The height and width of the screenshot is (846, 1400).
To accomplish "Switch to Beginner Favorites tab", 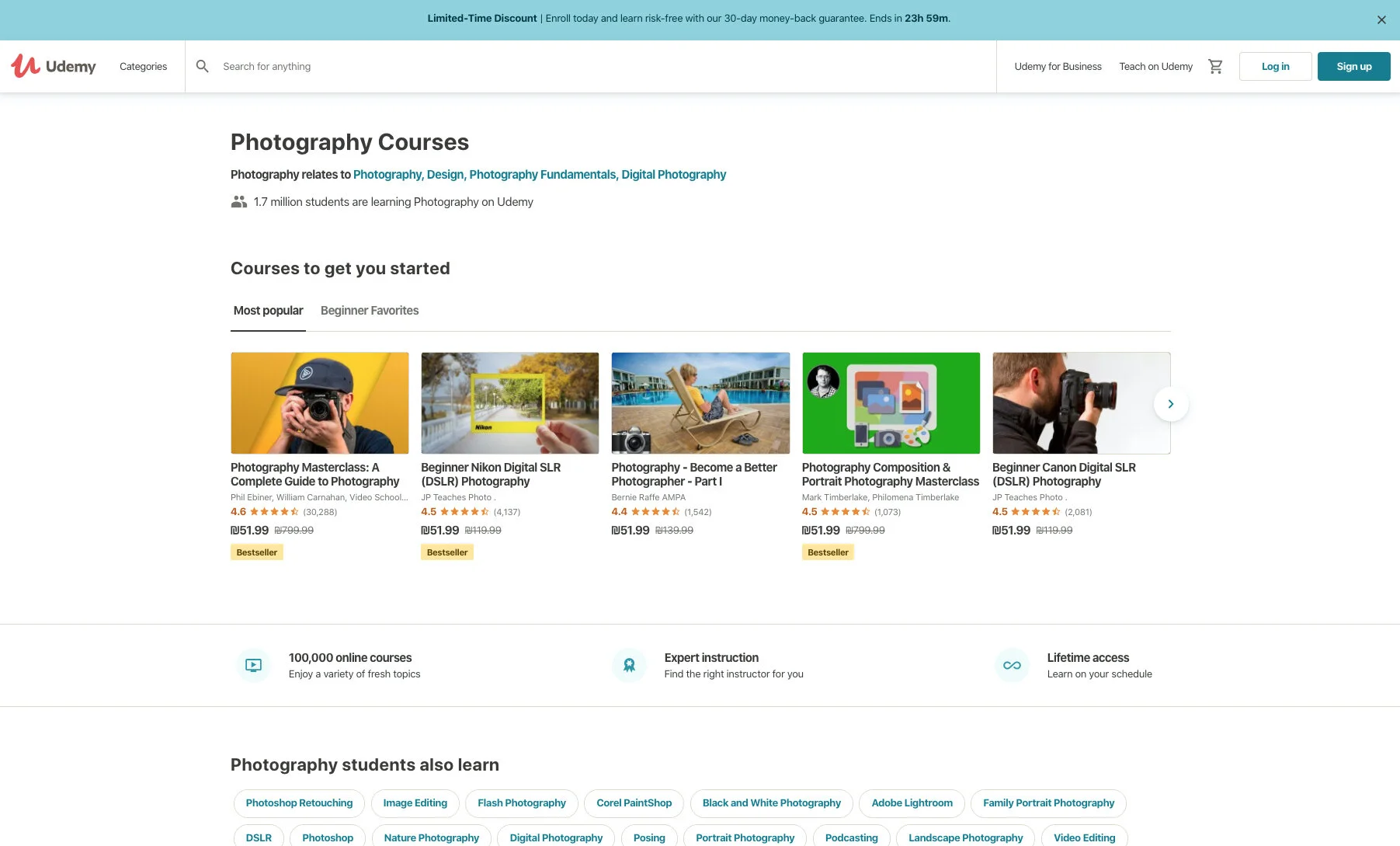I will [370, 311].
